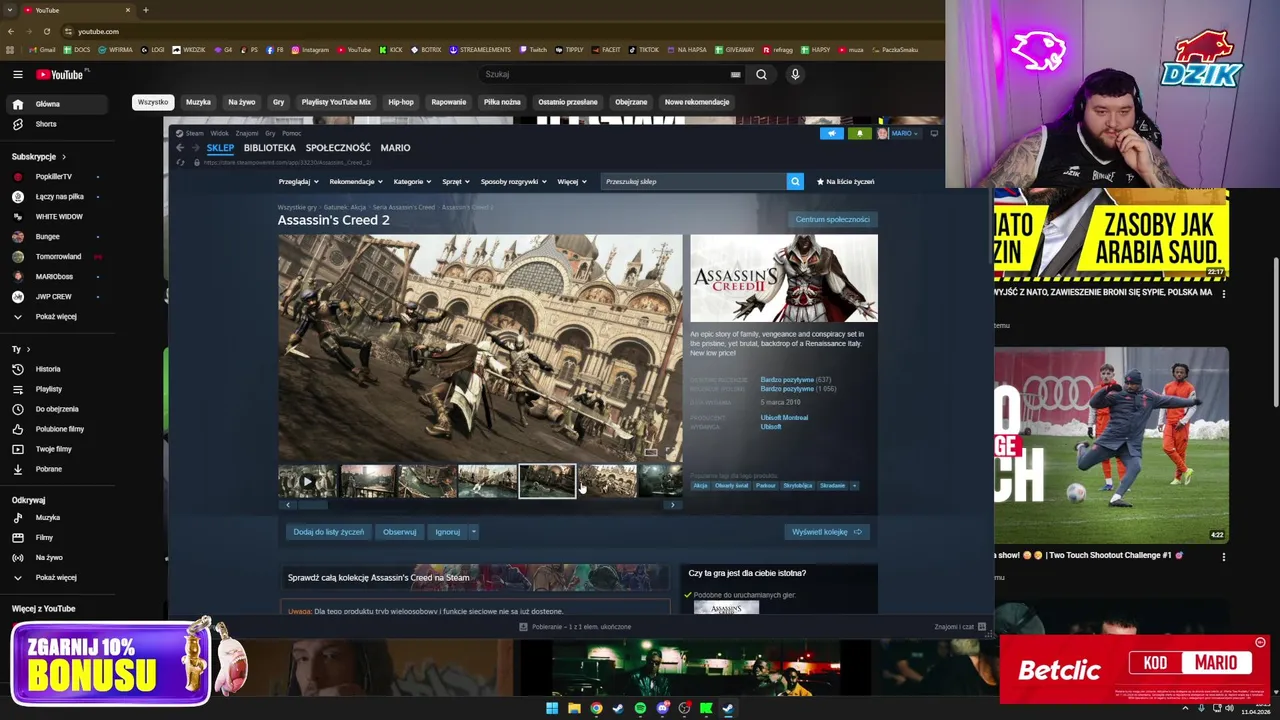Go back in the Chrome browser

tap(11, 31)
